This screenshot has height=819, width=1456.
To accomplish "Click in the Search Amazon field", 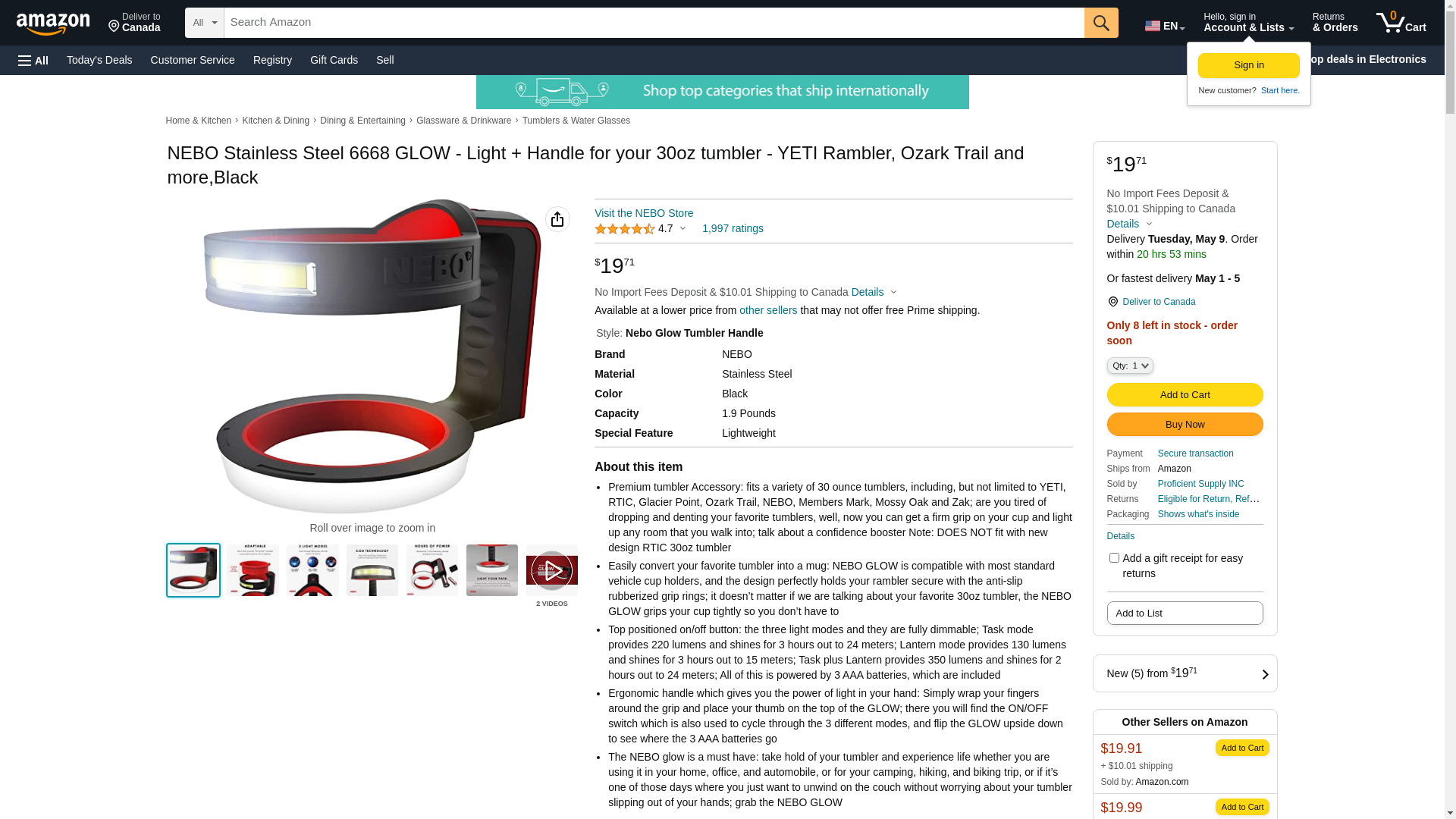I will [x=654, y=23].
